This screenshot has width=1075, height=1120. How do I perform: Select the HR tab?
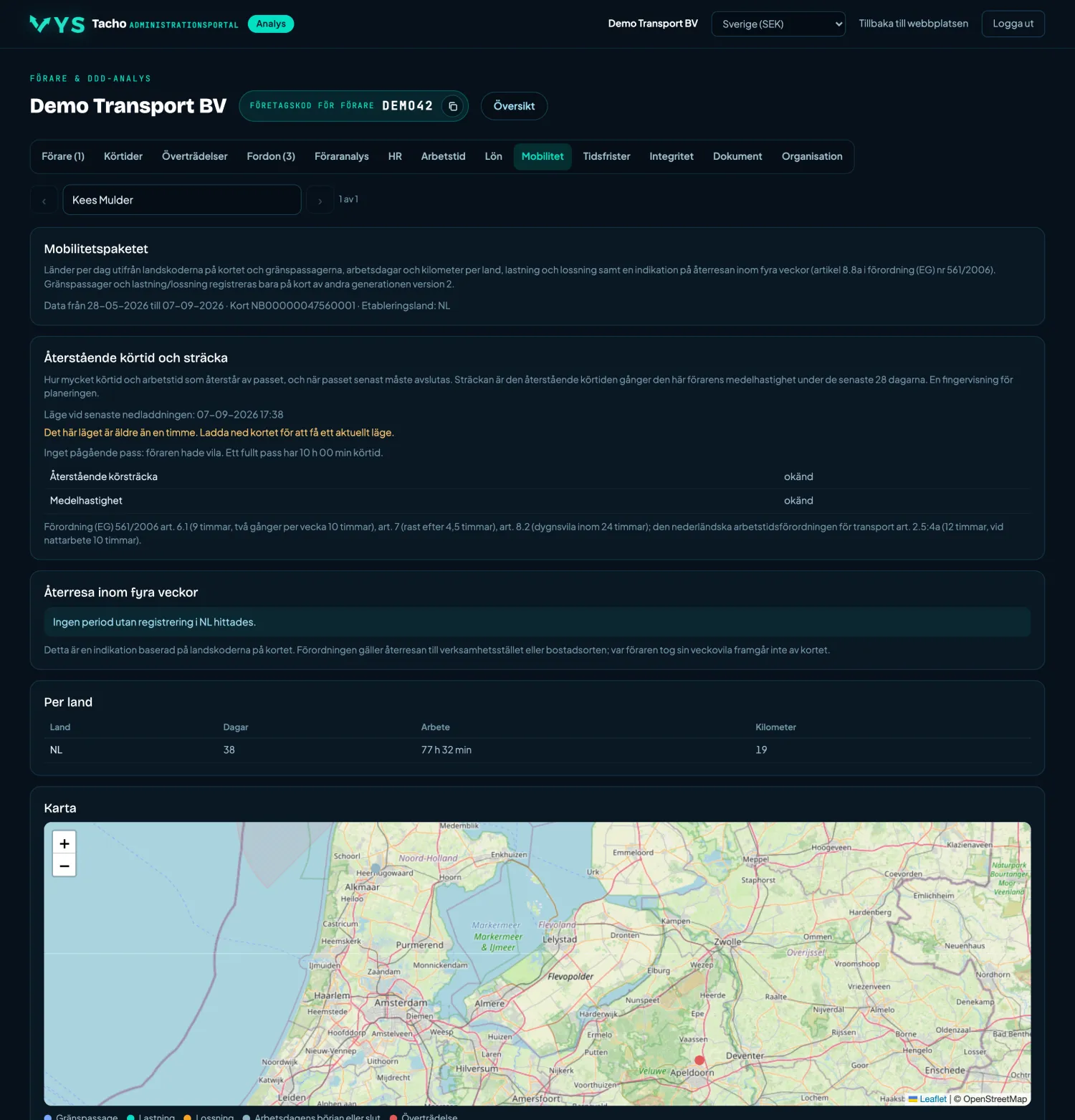pyautogui.click(x=395, y=156)
